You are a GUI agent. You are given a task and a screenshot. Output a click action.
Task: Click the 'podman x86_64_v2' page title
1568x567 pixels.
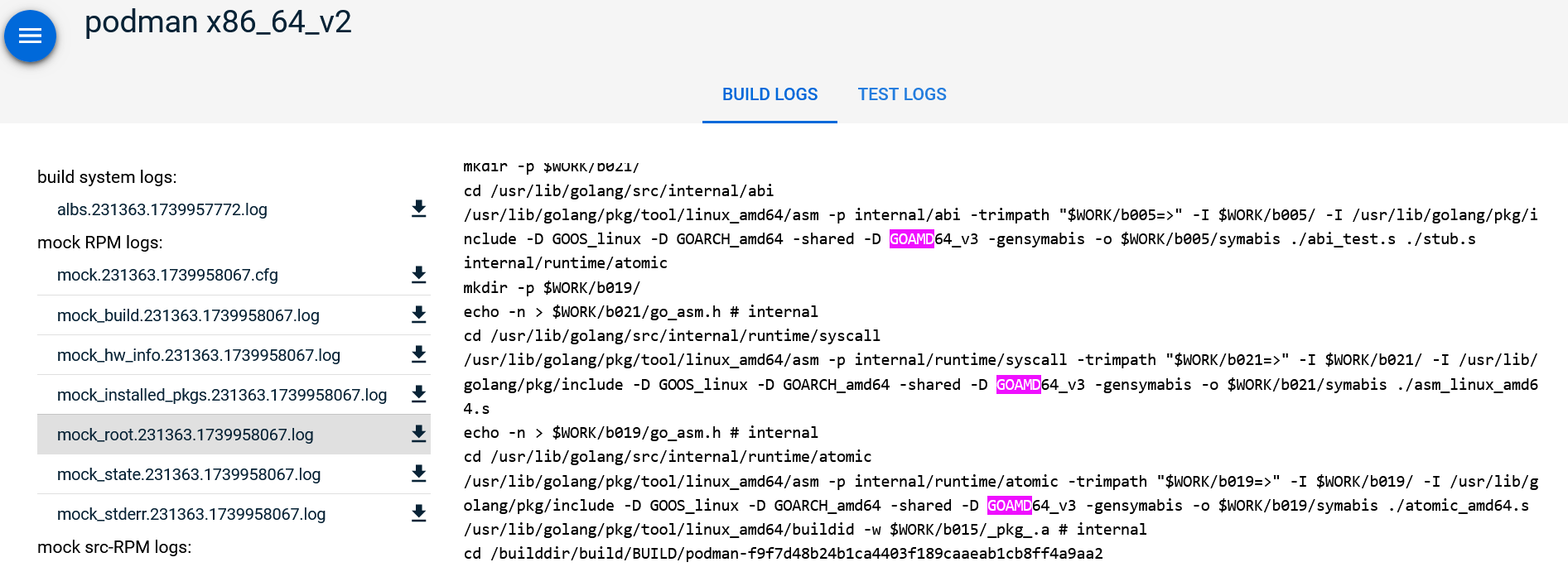(218, 22)
